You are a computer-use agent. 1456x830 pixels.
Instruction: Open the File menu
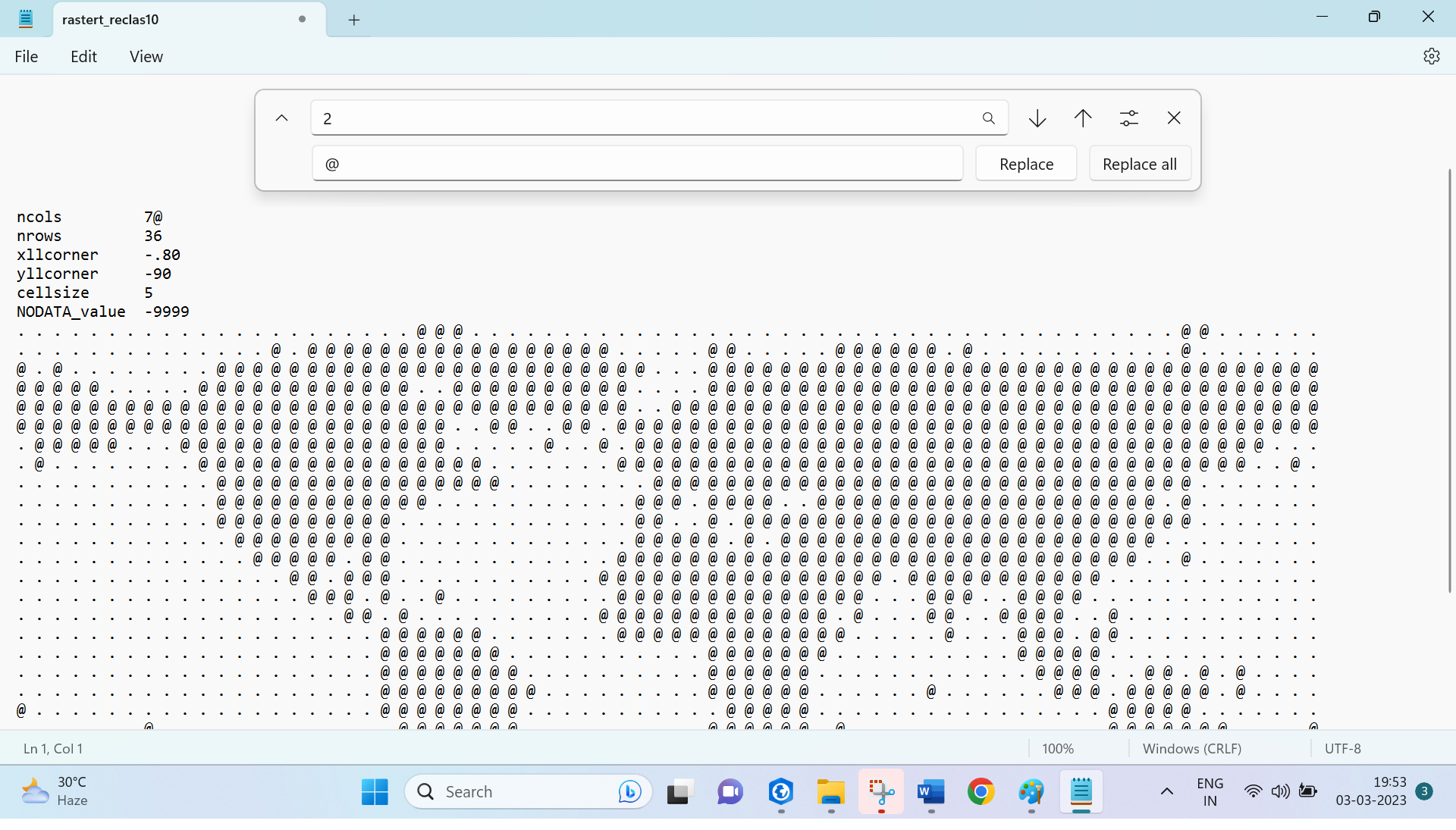click(x=26, y=56)
